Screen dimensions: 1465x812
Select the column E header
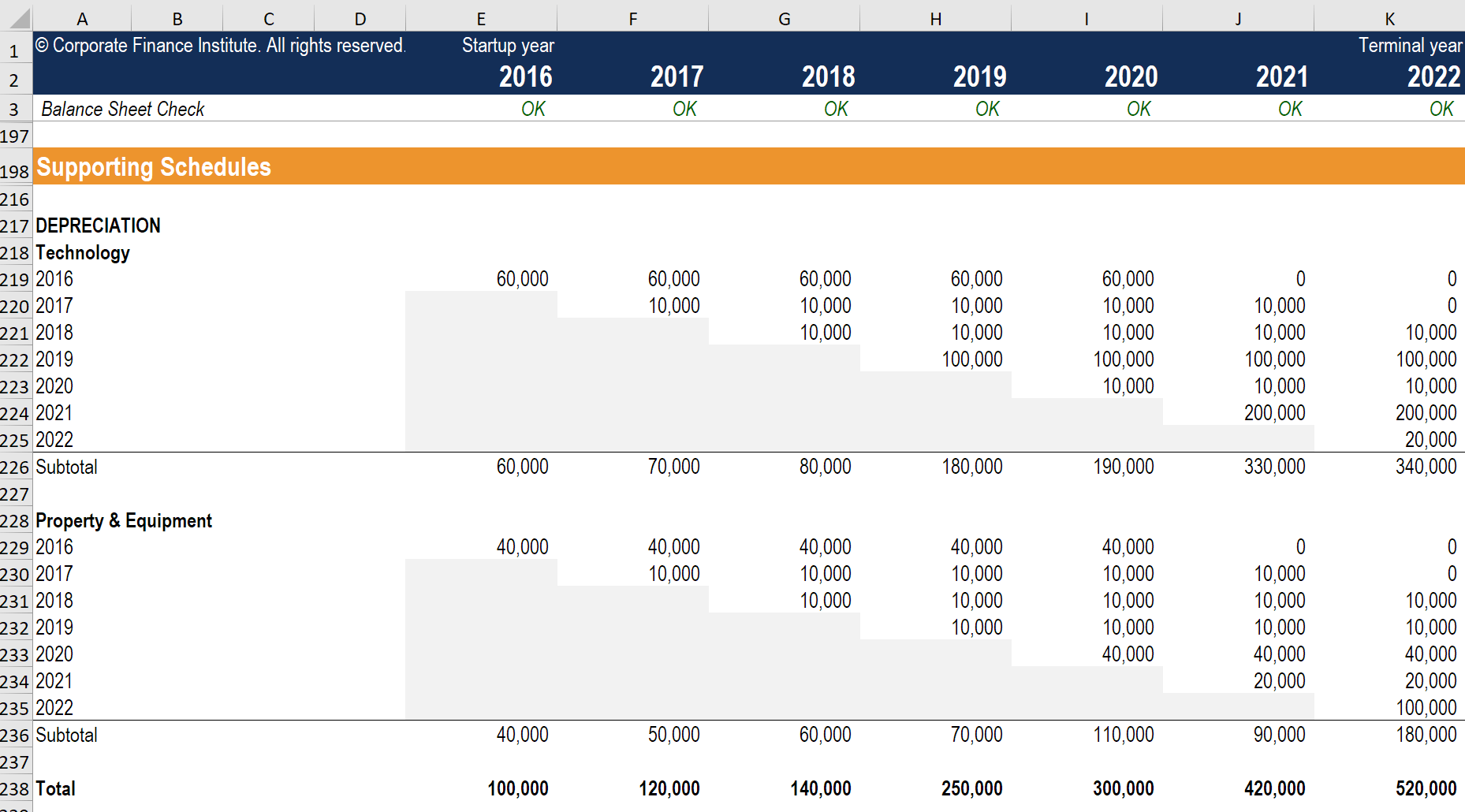point(481,19)
